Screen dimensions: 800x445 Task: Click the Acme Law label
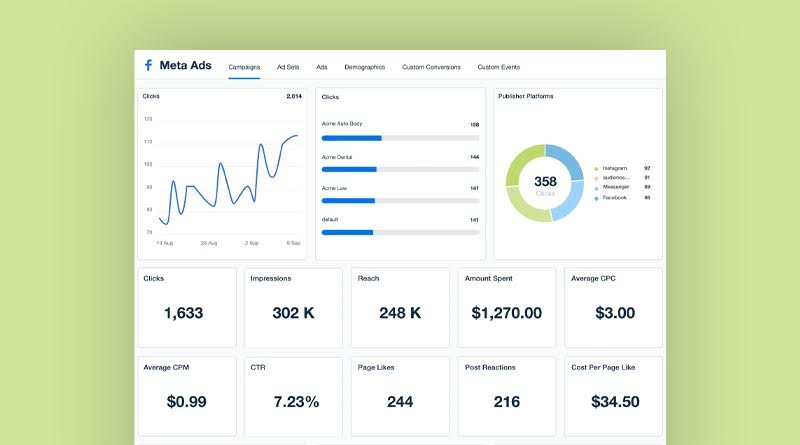click(x=334, y=188)
